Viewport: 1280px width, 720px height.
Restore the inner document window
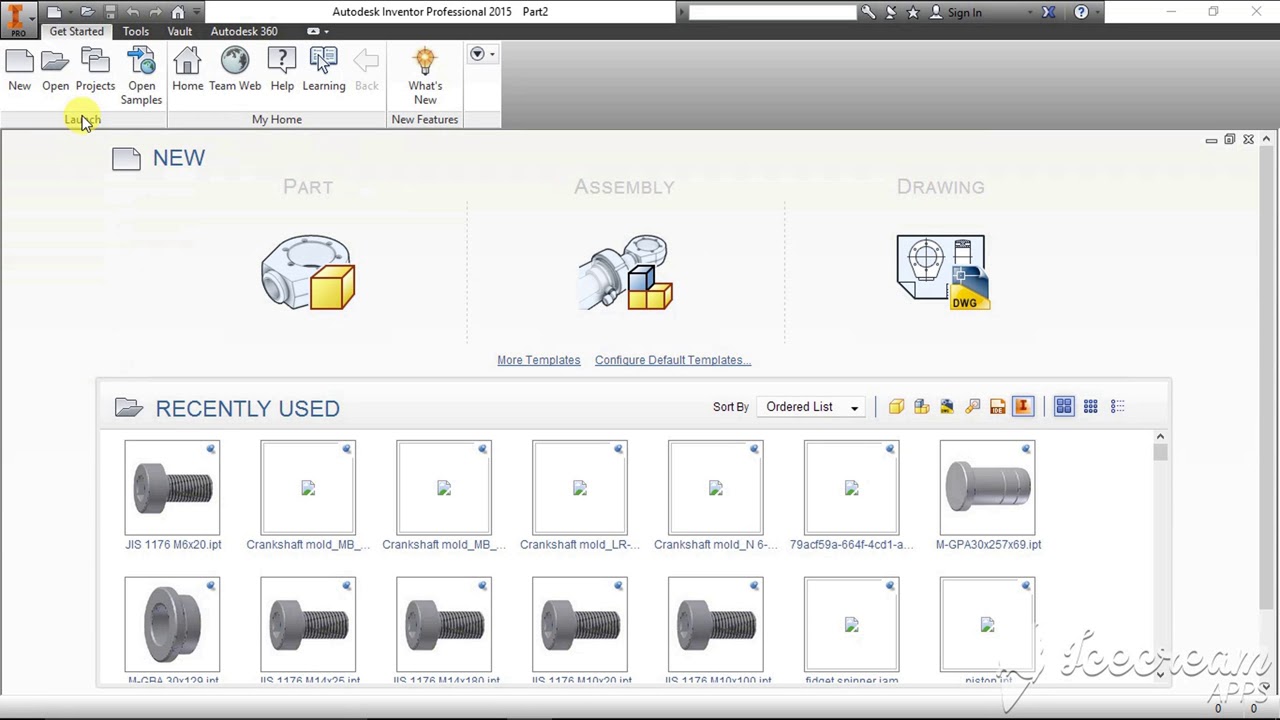(x=1230, y=140)
